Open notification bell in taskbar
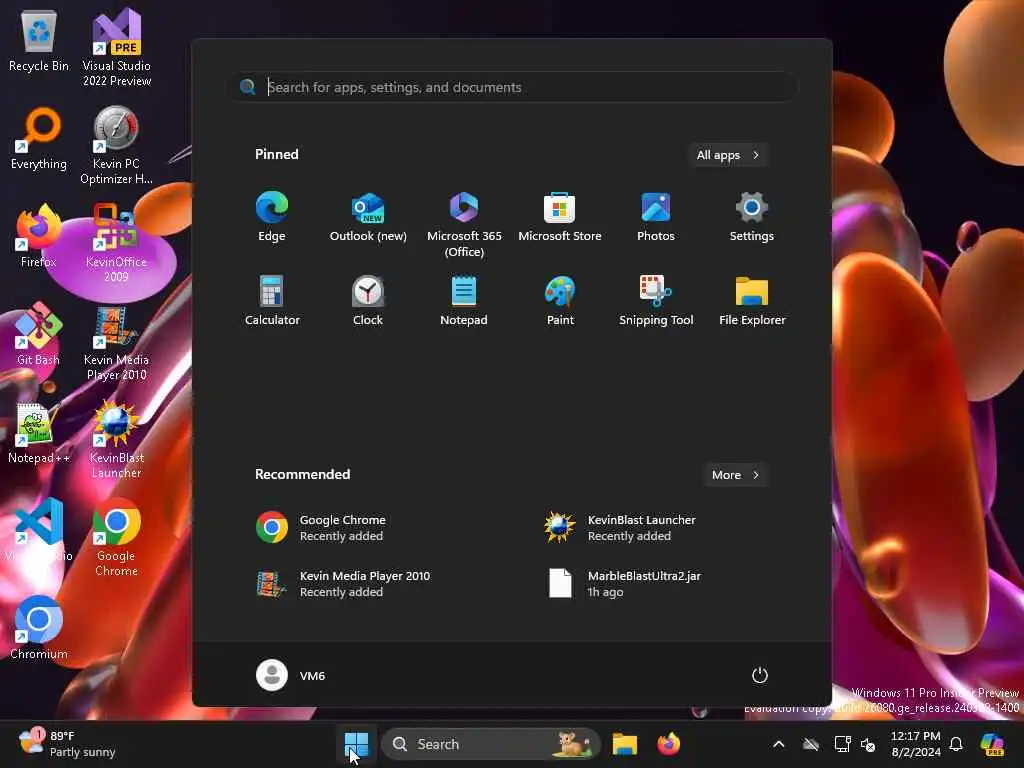This screenshot has width=1024, height=768. (x=956, y=744)
